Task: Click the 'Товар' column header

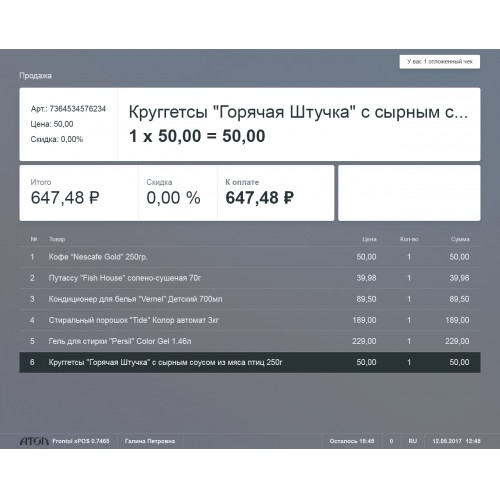Action: point(57,239)
